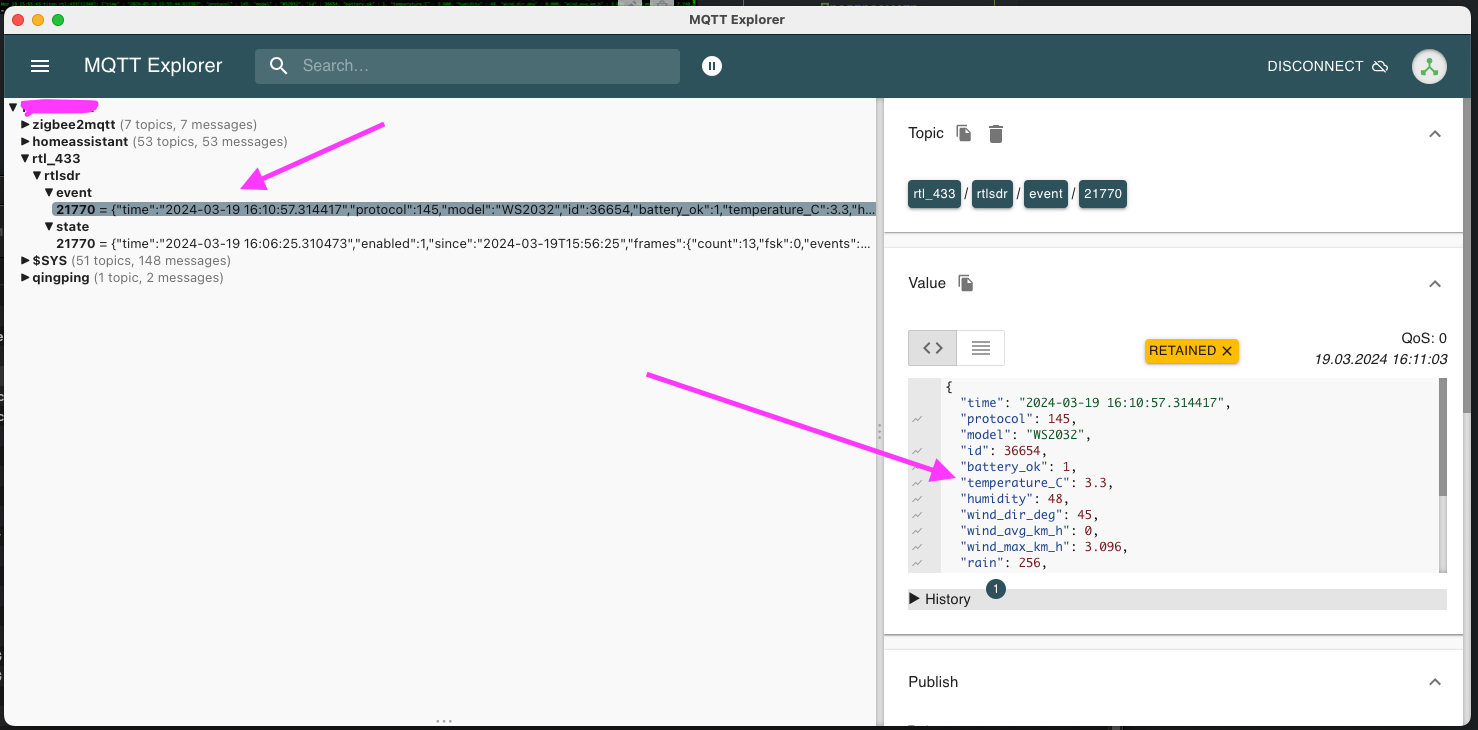Click the "wind_max_km_h": 3.096 line

pyautogui.click(x=1043, y=547)
